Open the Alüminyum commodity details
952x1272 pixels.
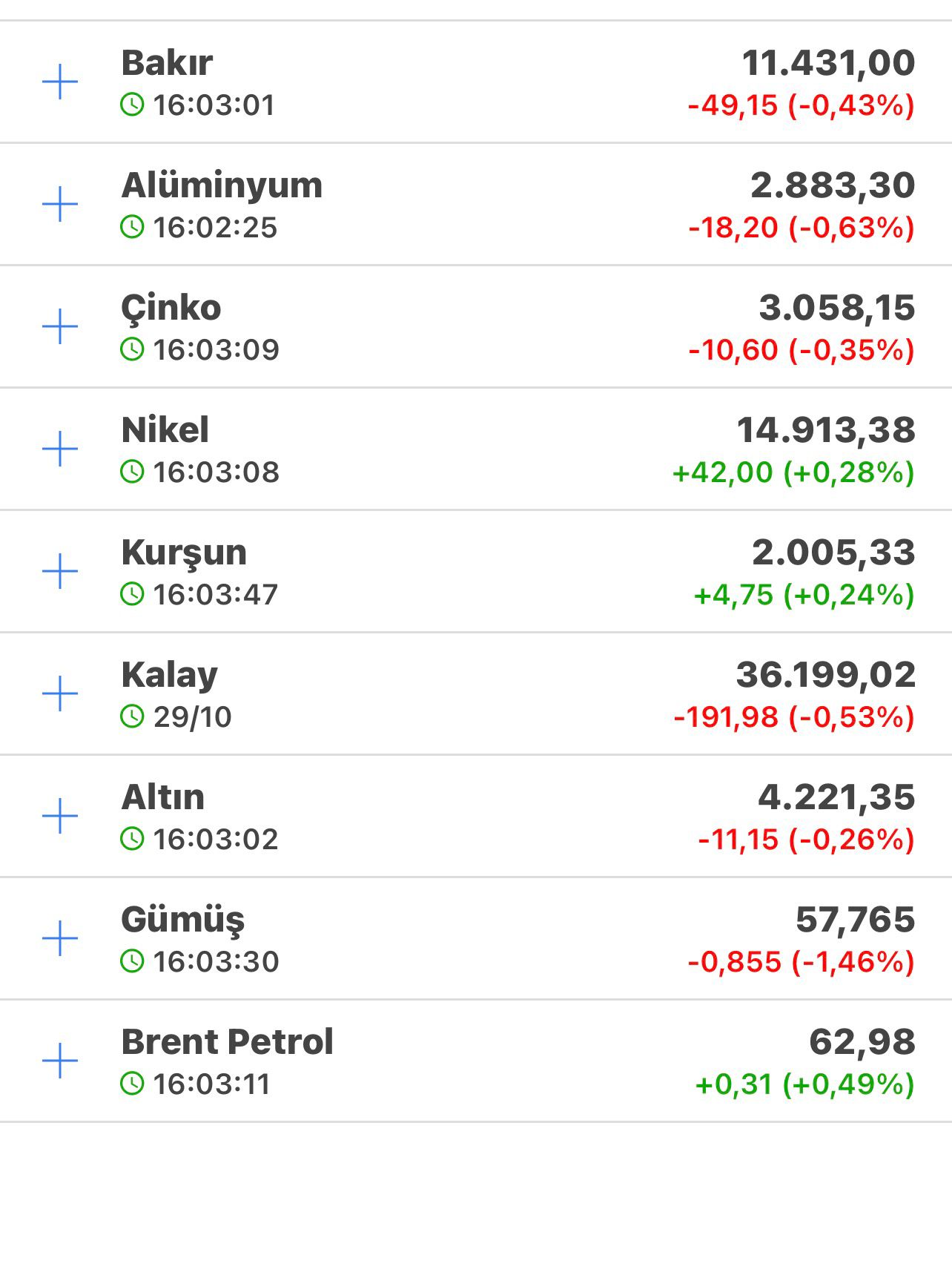tap(222, 185)
